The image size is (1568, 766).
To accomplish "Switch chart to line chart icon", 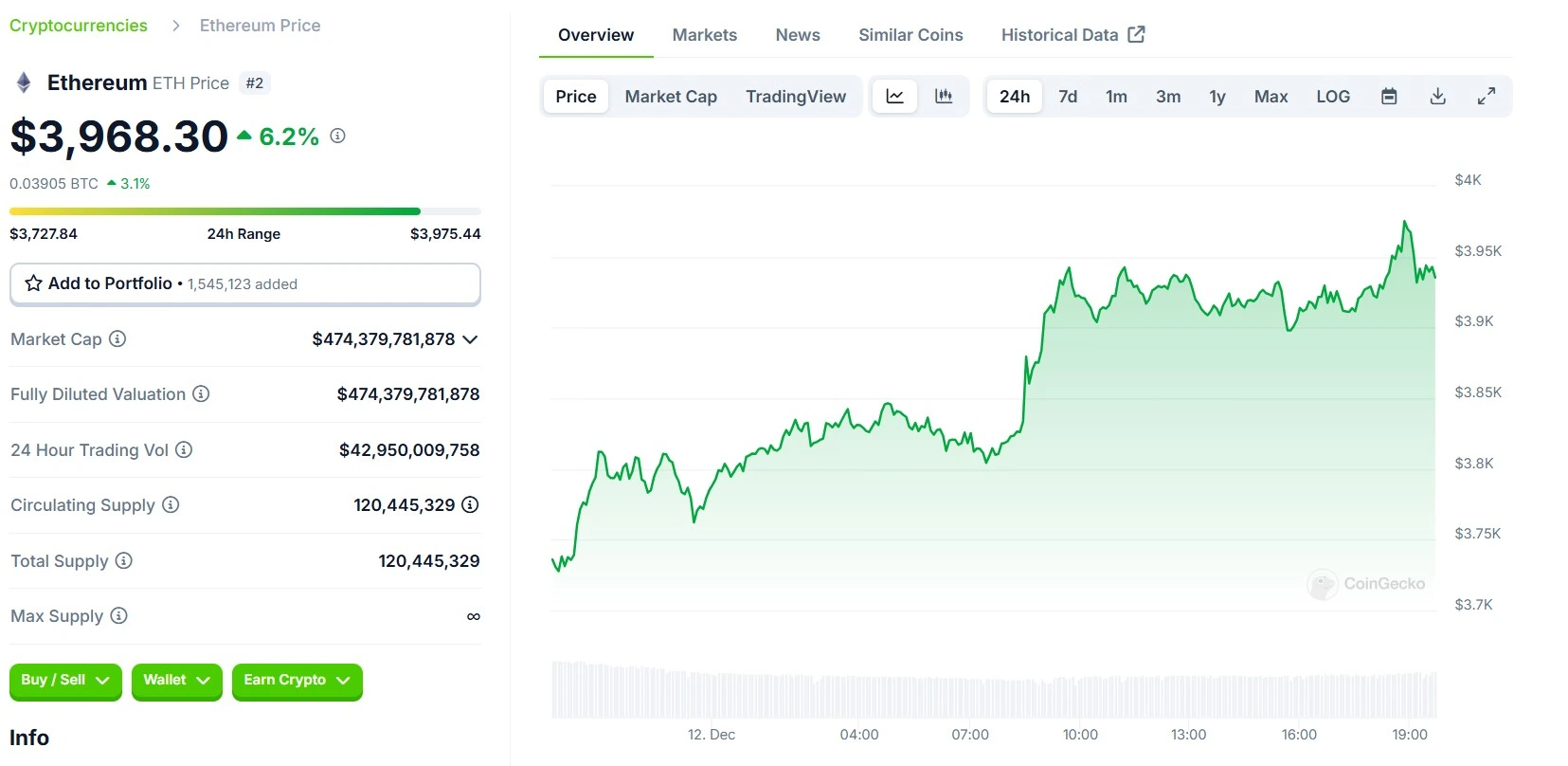I will [894, 97].
